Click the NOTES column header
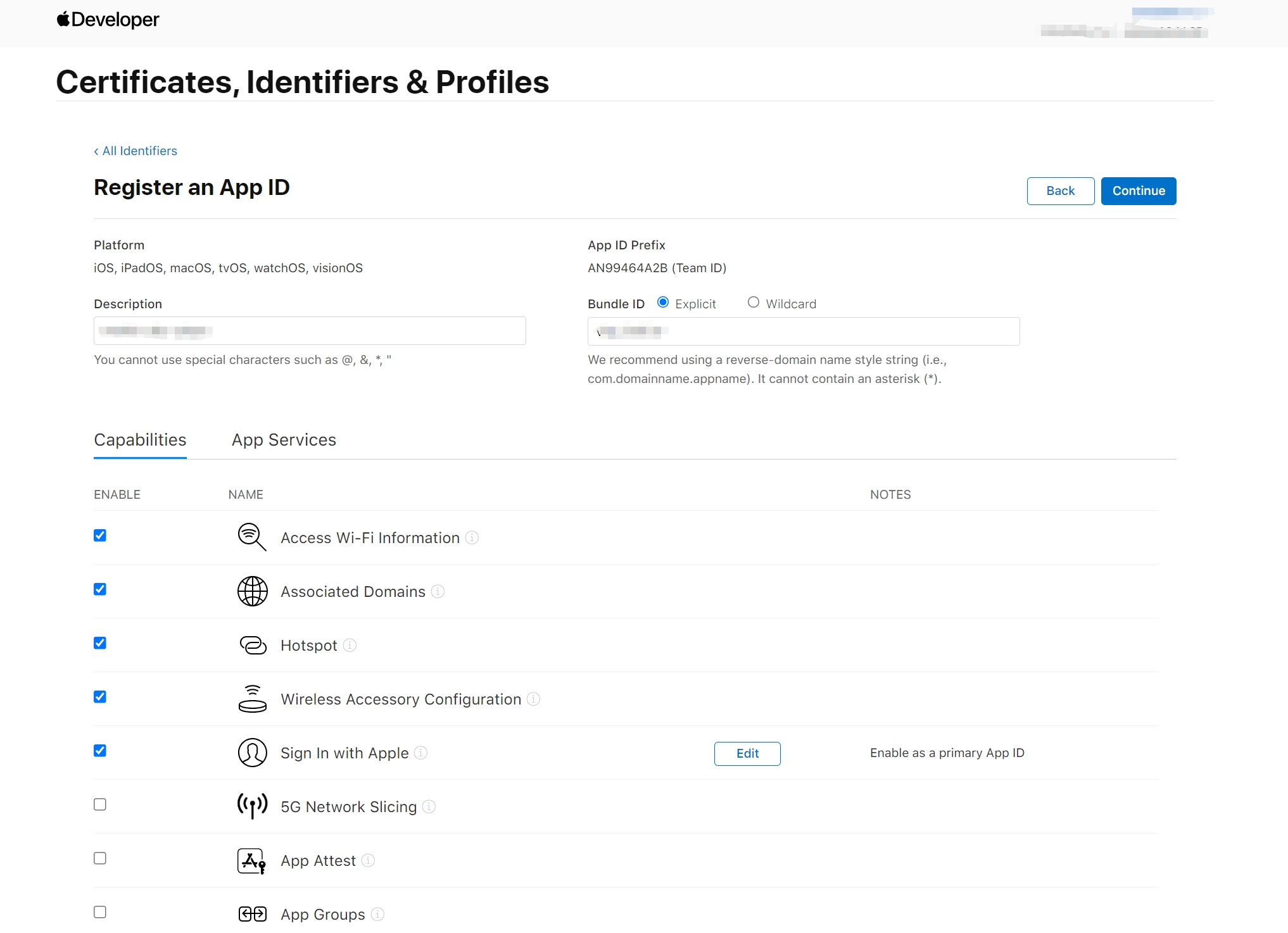The width and height of the screenshot is (1288, 933). pyautogui.click(x=890, y=494)
